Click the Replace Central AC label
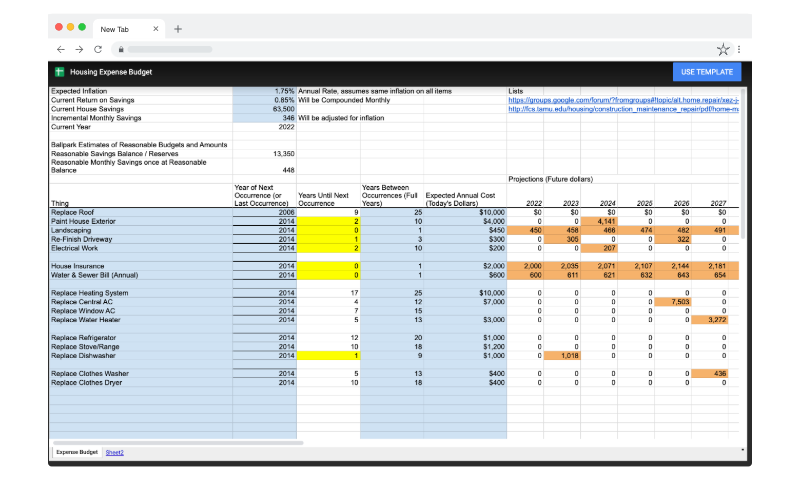 pyautogui.click(x=82, y=301)
